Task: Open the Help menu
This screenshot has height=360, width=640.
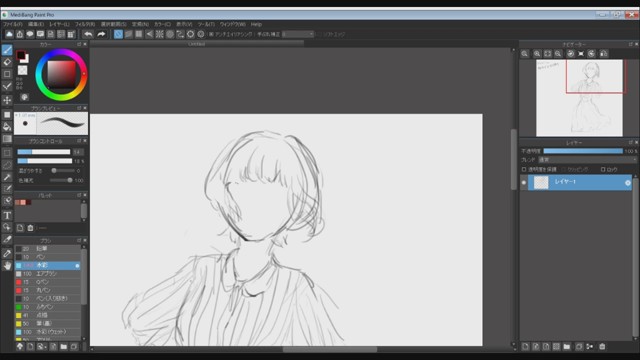Action: (x=256, y=24)
